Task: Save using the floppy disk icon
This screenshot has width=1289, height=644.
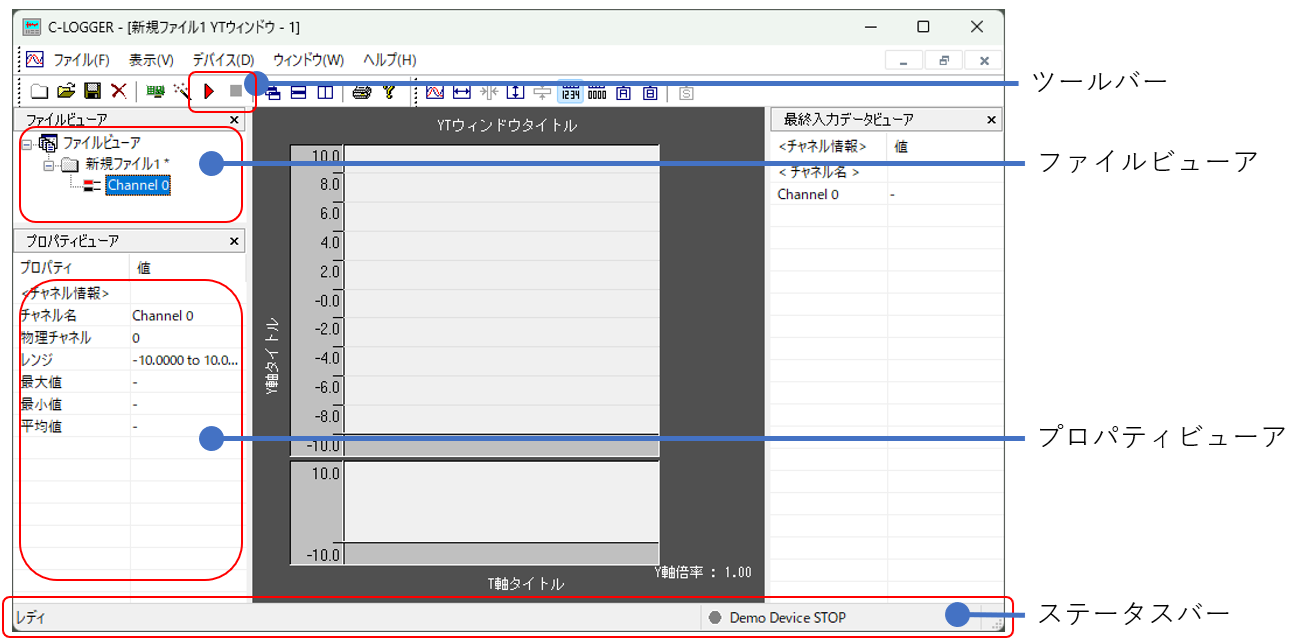Action: tap(92, 92)
